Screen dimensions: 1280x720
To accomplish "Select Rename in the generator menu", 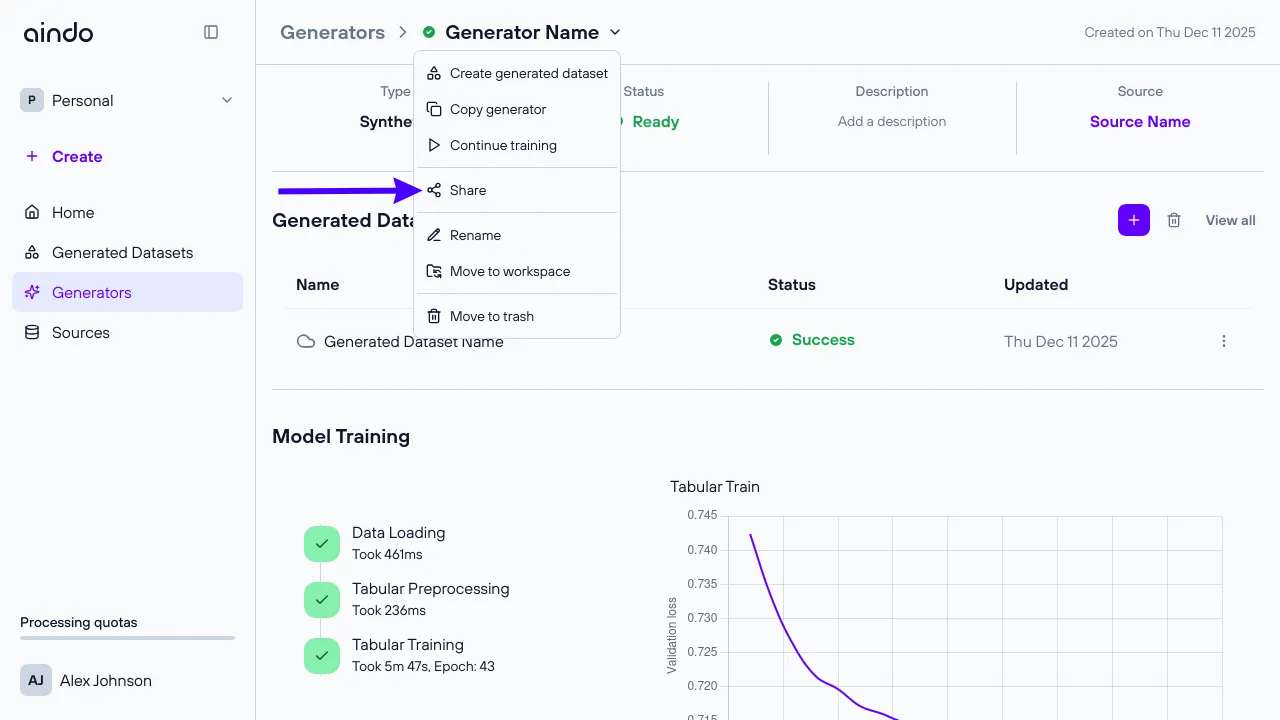I will click(475, 235).
